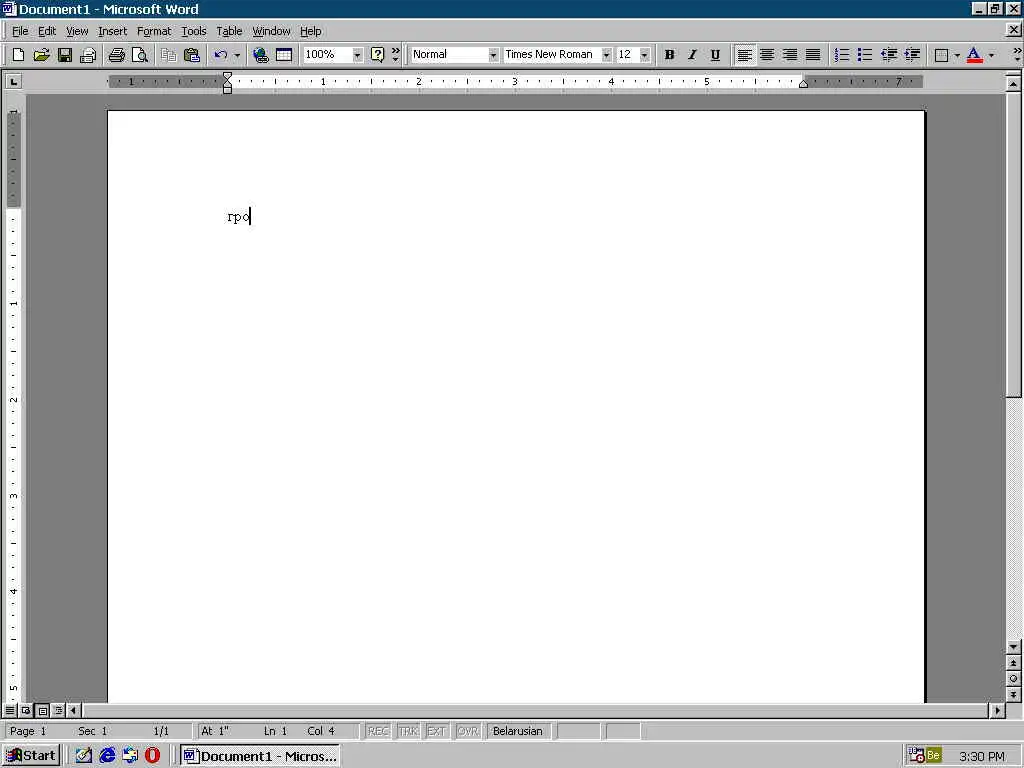
Task: Apply numbered list formatting
Action: pyautogui.click(x=842, y=55)
